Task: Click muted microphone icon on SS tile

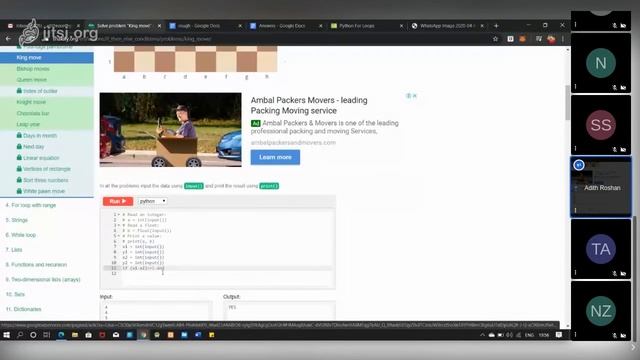Action: coord(615,149)
